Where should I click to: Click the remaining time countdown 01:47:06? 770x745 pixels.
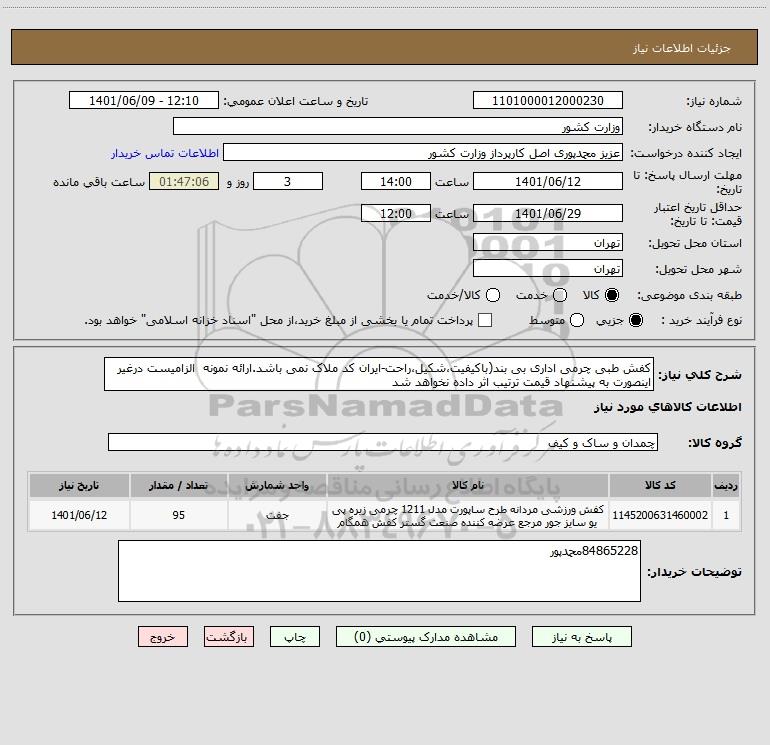[184, 182]
